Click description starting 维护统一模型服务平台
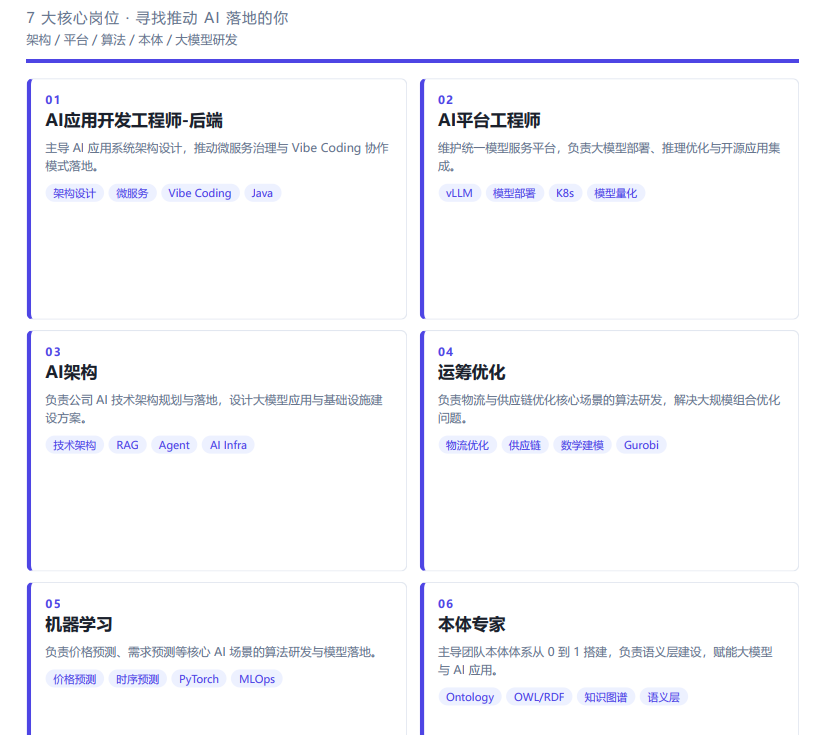 tap(609, 157)
